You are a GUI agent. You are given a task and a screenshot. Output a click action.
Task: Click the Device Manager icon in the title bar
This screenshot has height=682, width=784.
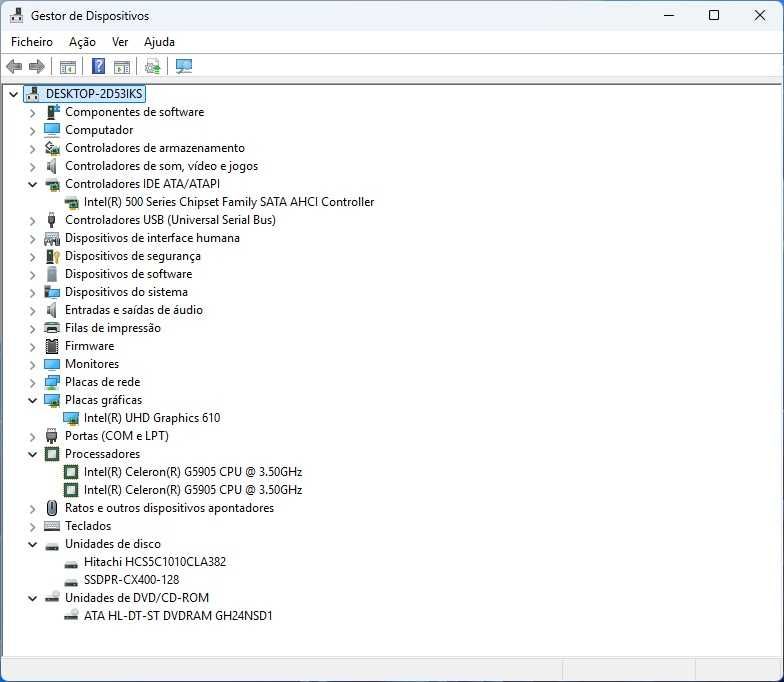pos(16,16)
